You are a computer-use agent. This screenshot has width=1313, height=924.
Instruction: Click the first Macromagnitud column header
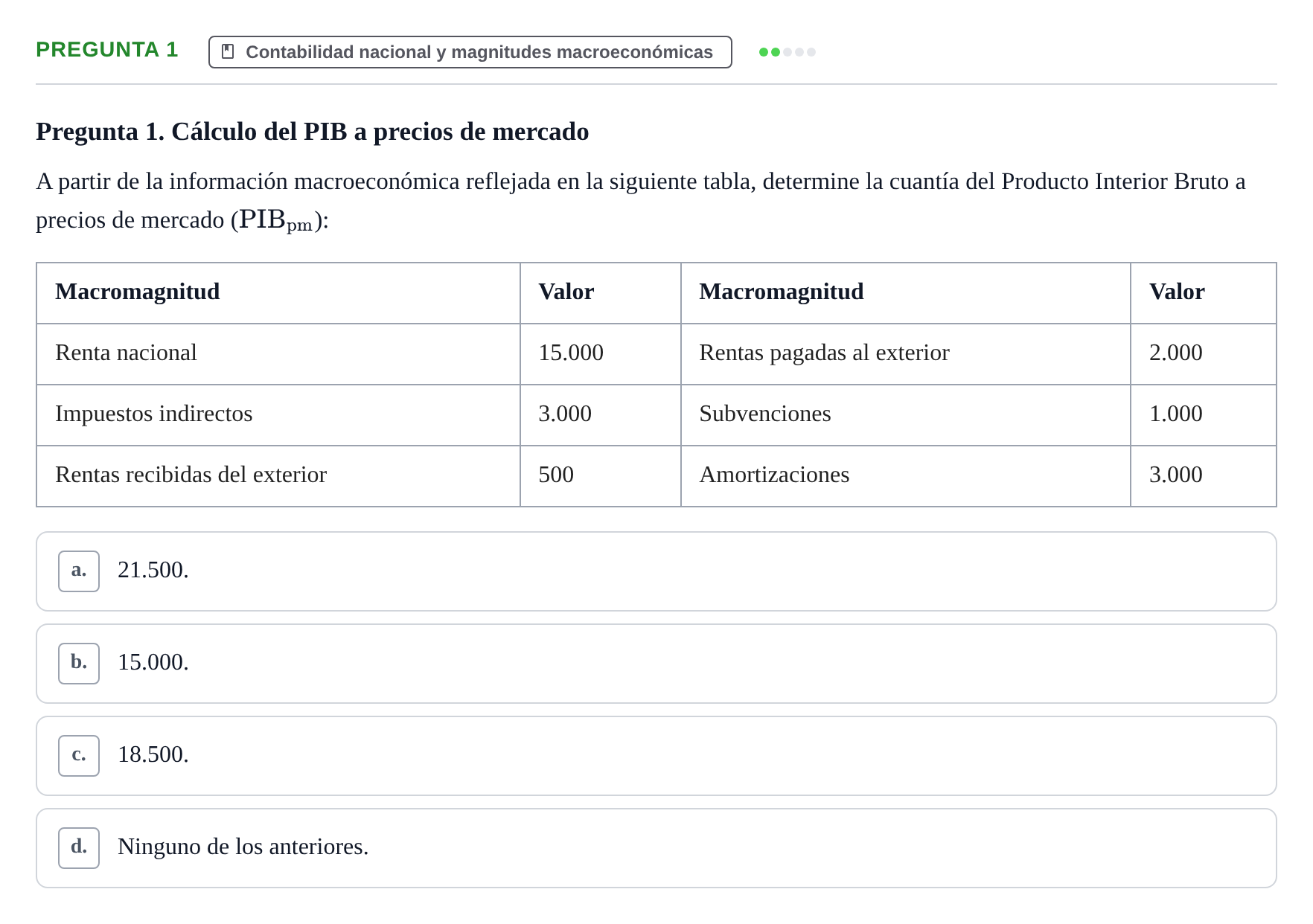278,292
